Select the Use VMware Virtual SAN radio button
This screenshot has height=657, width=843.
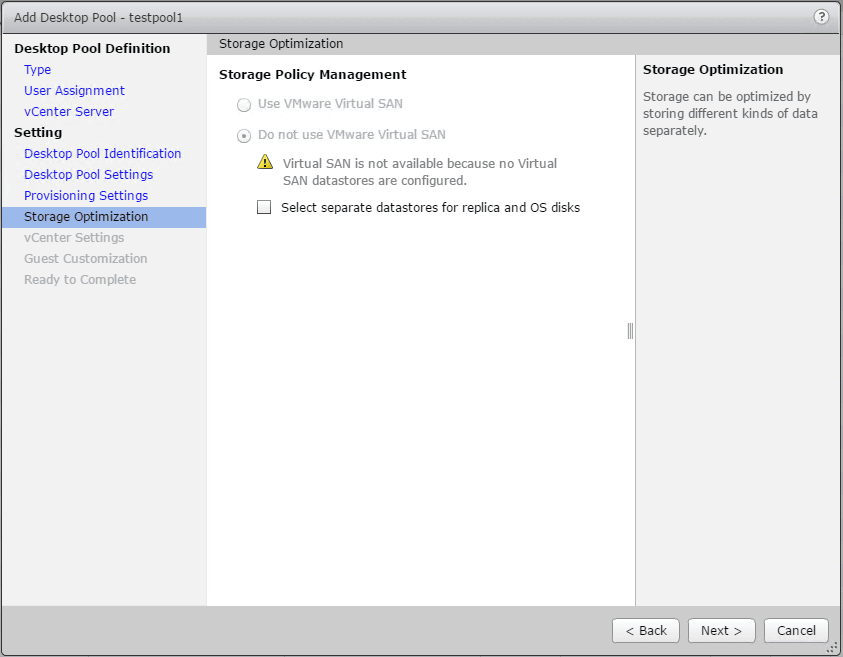click(244, 104)
